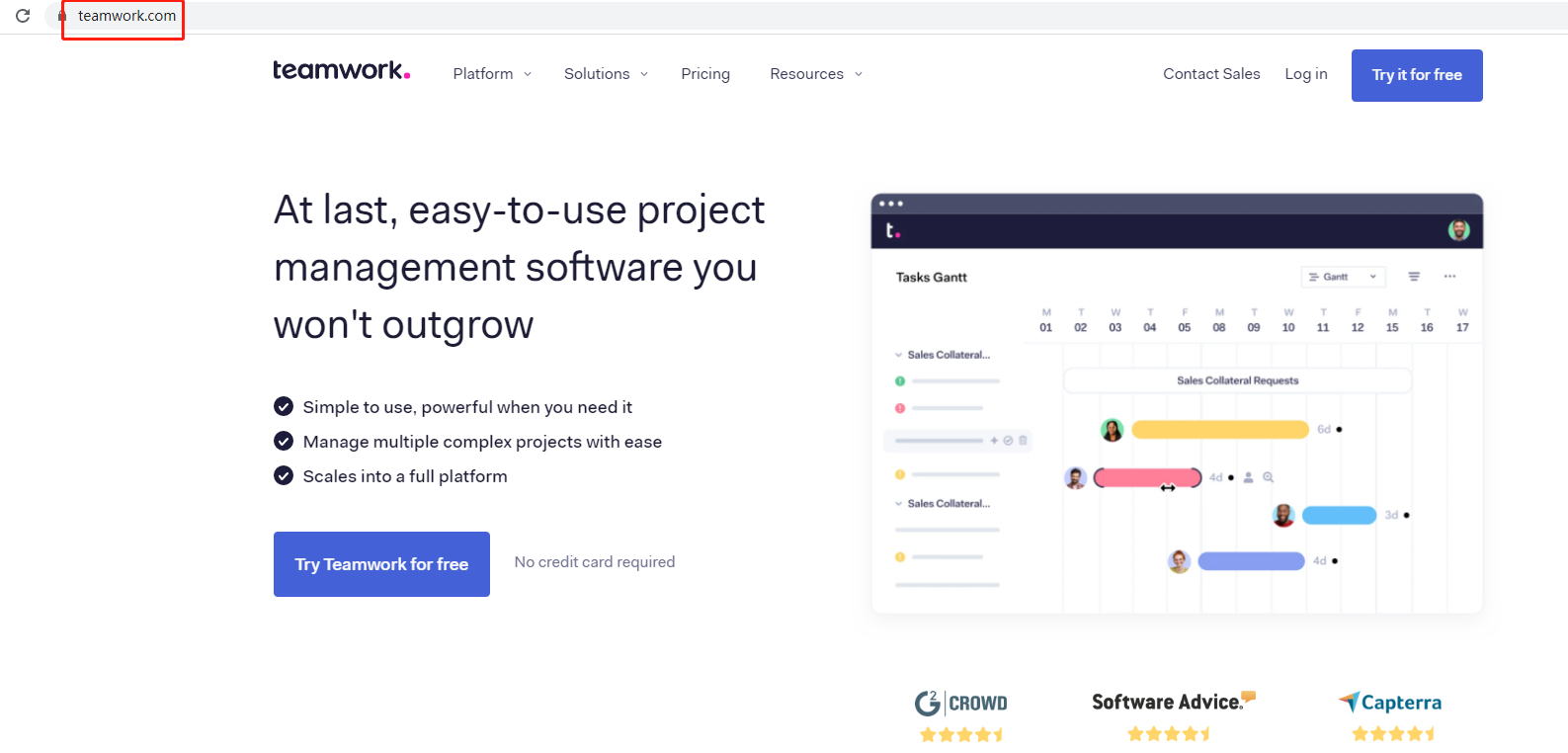This screenshot has height=753, width=1568.
Task: Open the user avatar in the Gantt preview header
Action: click(1458, 230)
